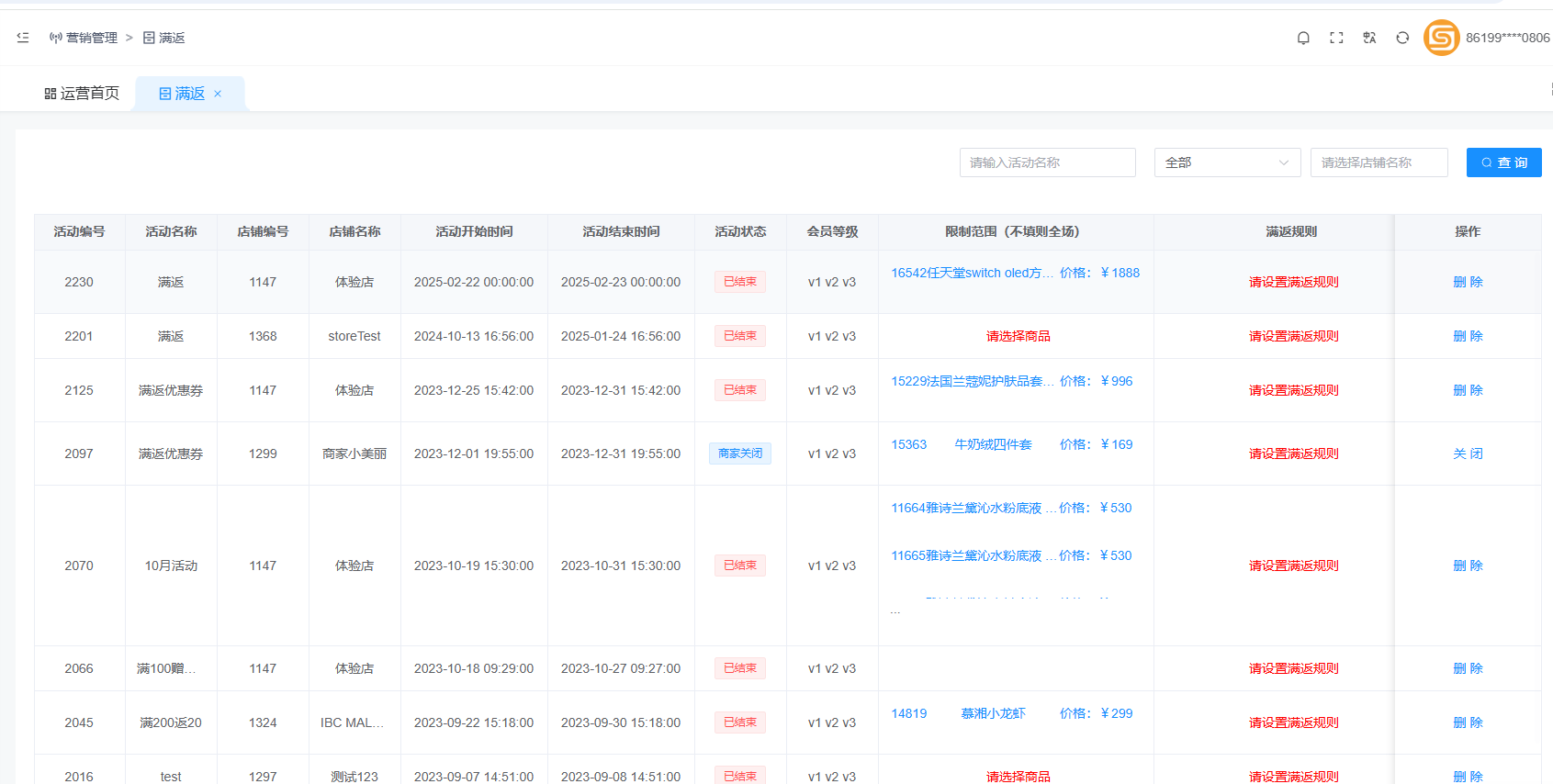Screen dimensions: 1553x784
Task: Collapse the sidebar menu icon
Action: coord(23,38)
